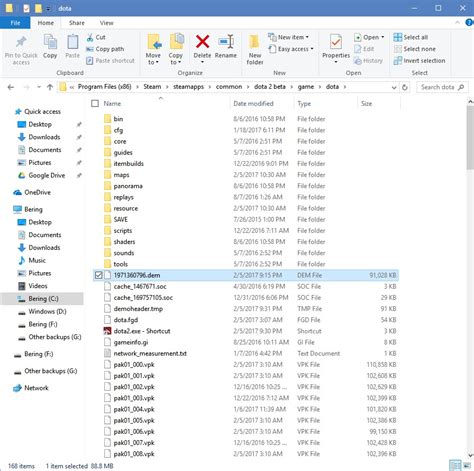
Task: Open the Help question mark icon
Action: [469, 22]
